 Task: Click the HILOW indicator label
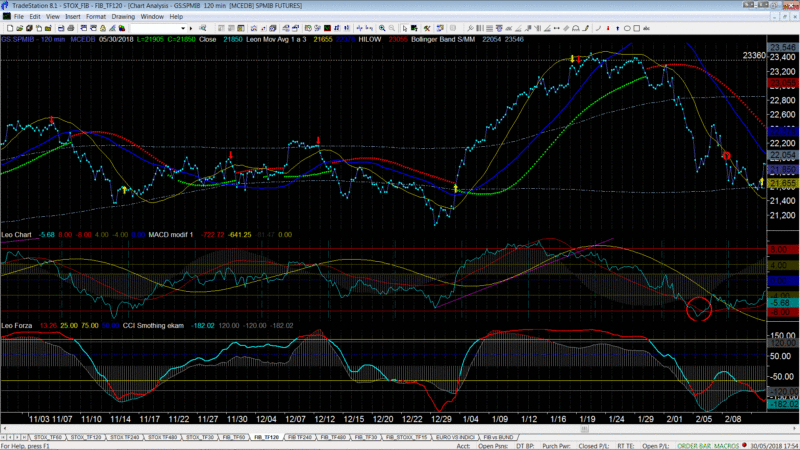[x=370, y=39]
